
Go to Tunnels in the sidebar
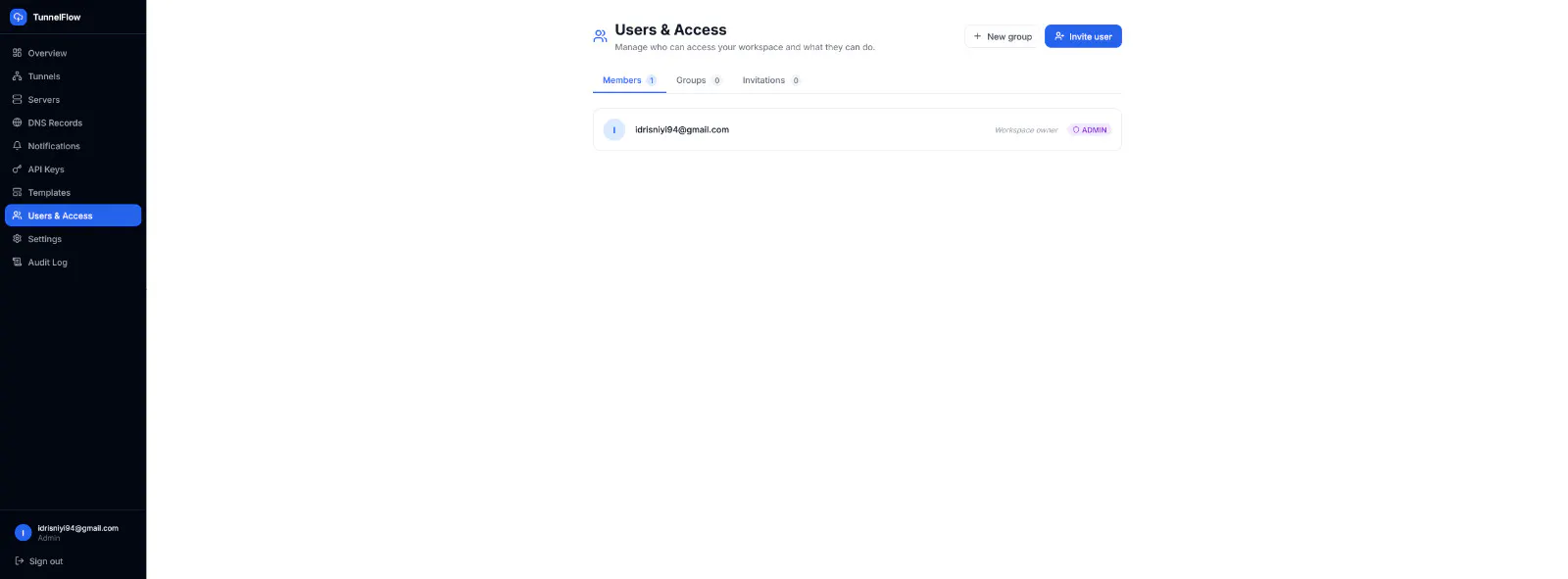click(x=73, y=76)
